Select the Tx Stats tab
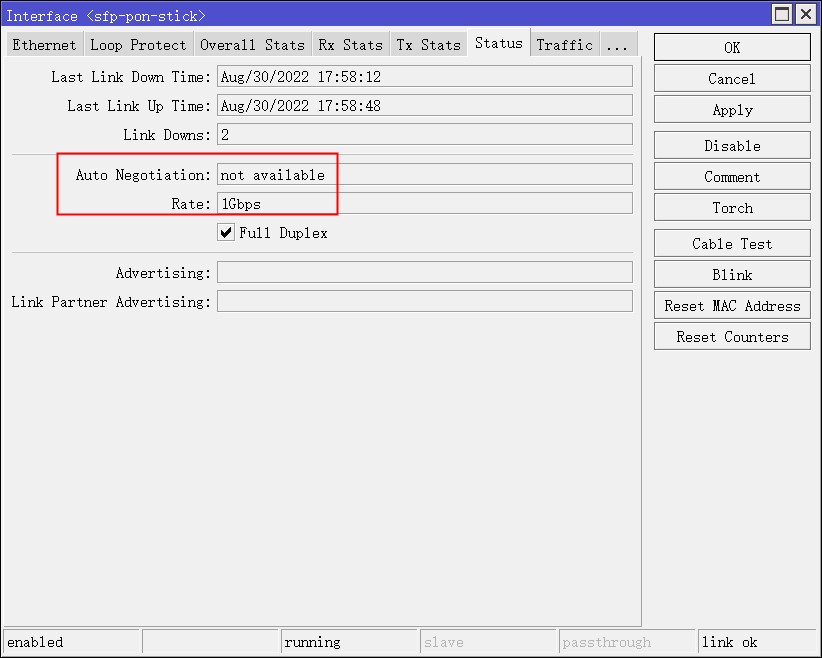This screenshot has width=822, height=658. pyautogui.click(x=429, y=45)
